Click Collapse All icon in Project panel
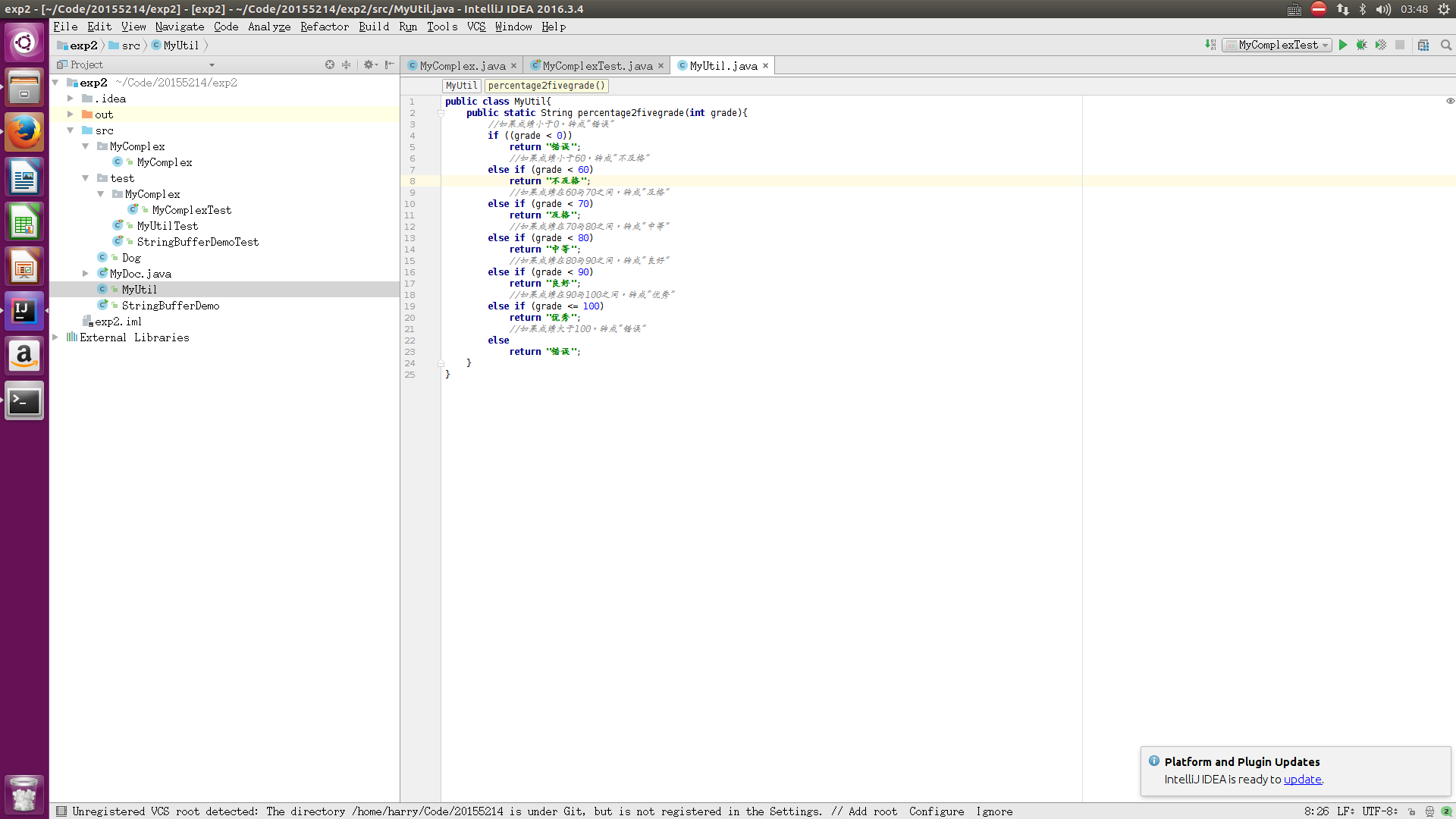Screen dimensions: 1456x819 [x=347, y=65]
